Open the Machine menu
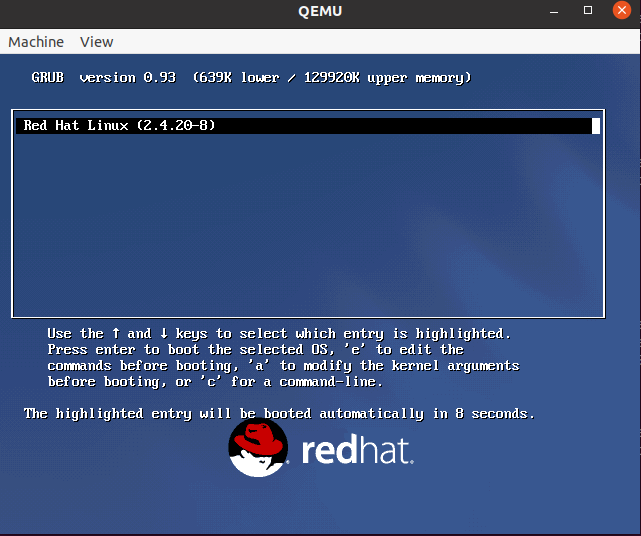Image resolution: width=641 pixels, height=536 pixels. [x=36, y=42]
